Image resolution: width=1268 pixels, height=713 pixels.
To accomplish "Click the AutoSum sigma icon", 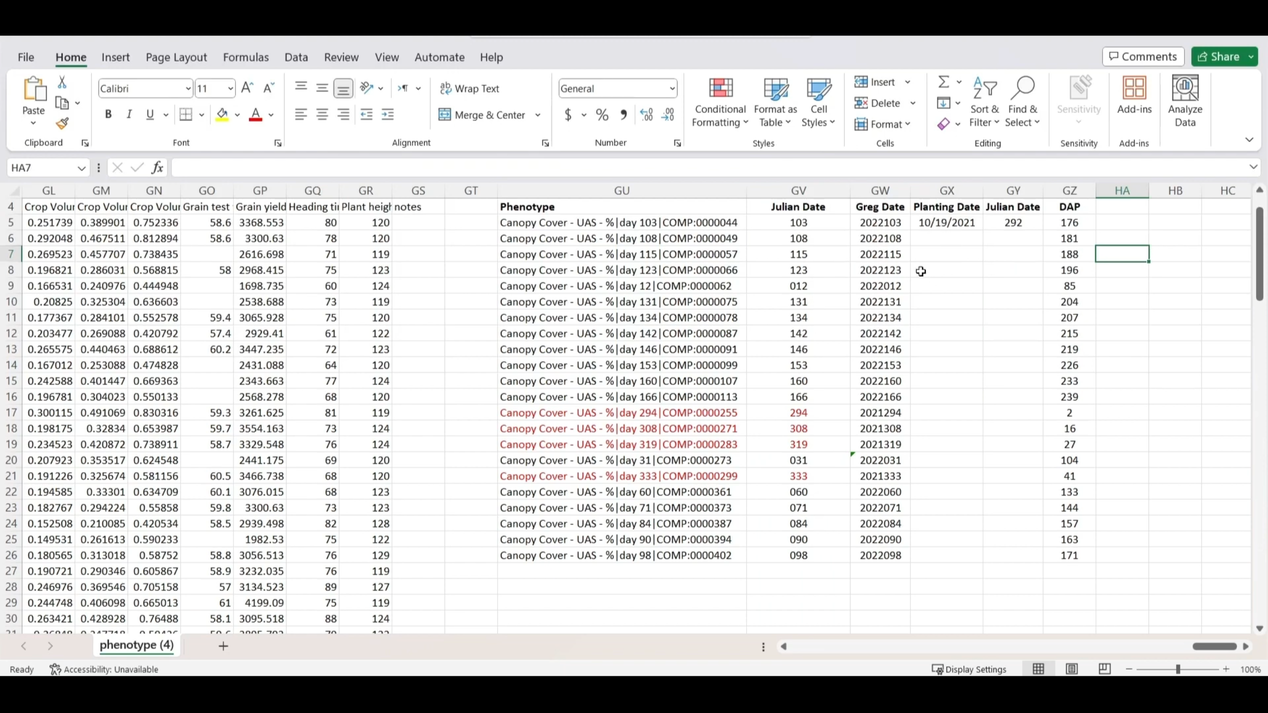I will [x=943, y=82].
